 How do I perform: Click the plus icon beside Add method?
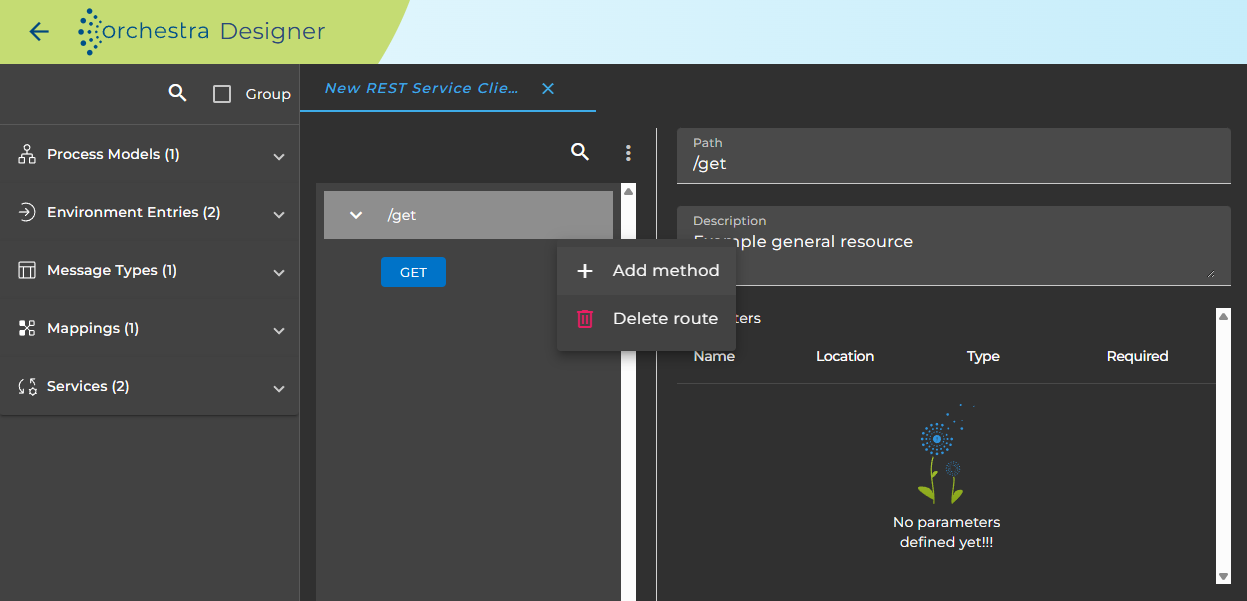click(x=585, y=271)
